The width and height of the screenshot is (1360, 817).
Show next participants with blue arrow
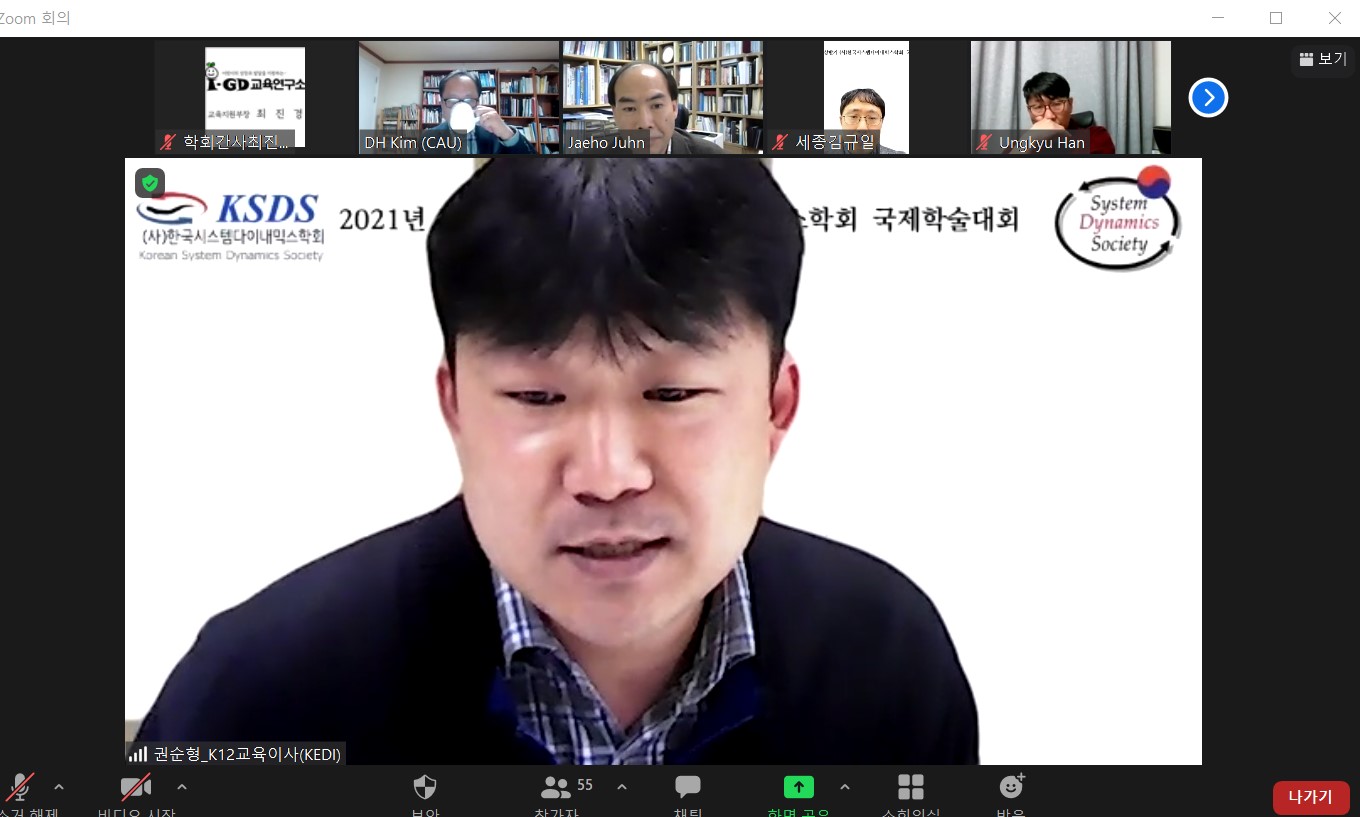(1208, 97)
